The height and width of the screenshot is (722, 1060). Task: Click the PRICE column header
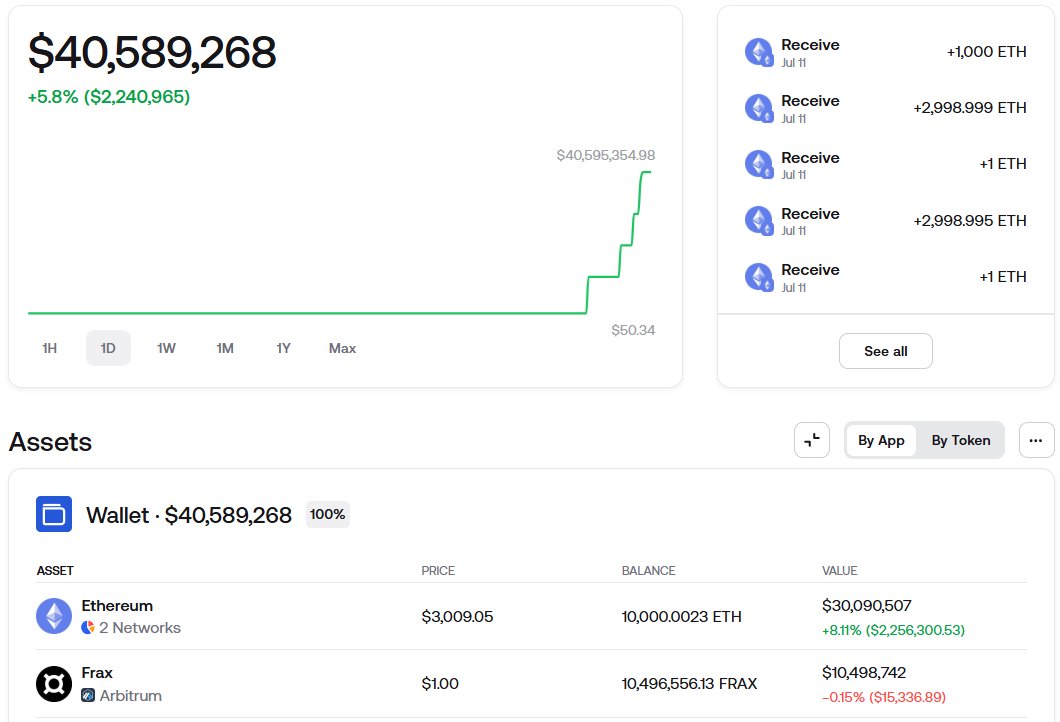click(x=438, y=571)
